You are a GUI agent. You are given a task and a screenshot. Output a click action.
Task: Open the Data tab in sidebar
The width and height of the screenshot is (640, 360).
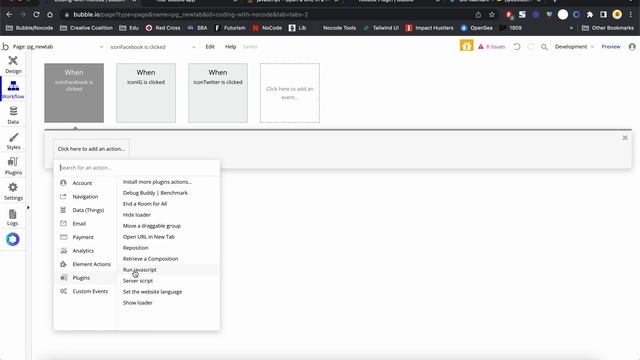tap(13, 116)
